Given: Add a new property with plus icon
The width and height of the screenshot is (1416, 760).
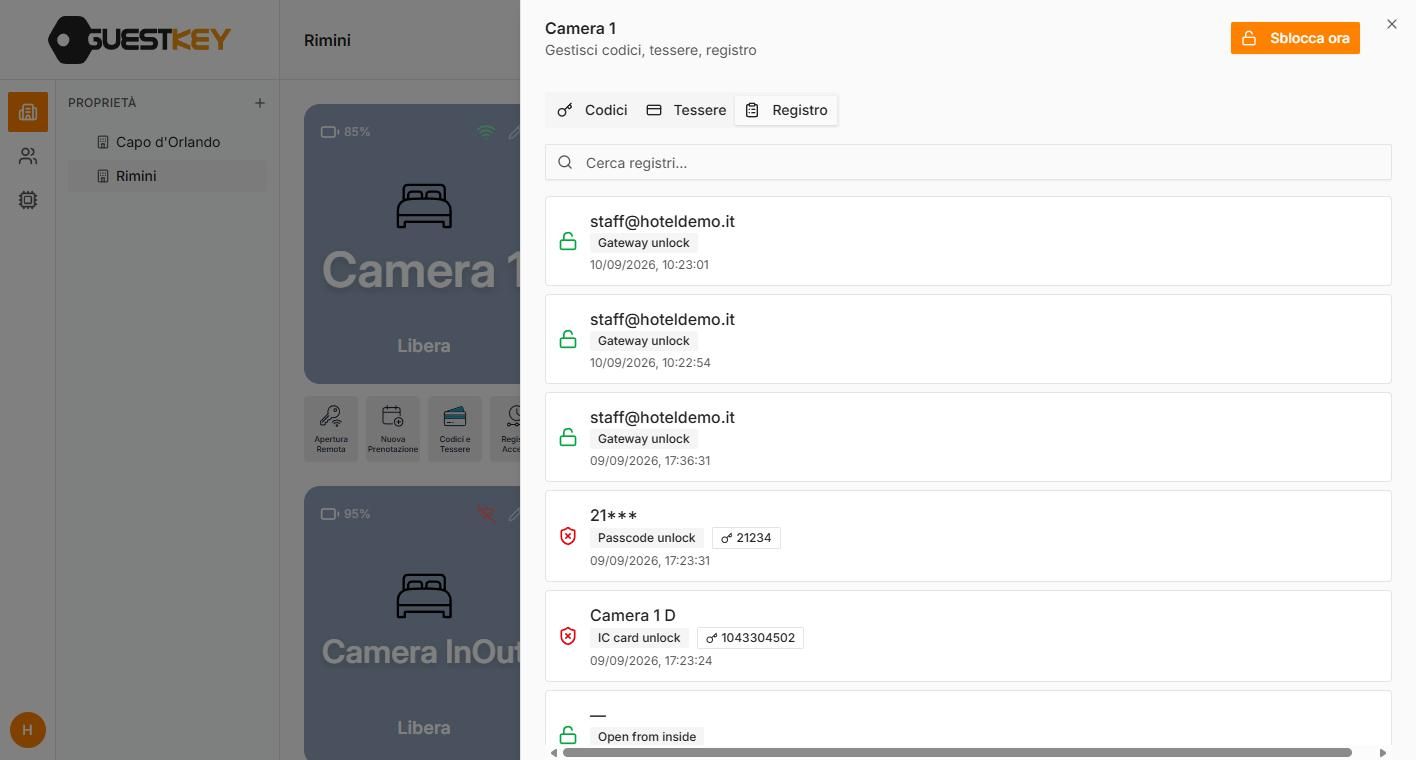Looking at the screenshot, I should [x=260, y=103].
